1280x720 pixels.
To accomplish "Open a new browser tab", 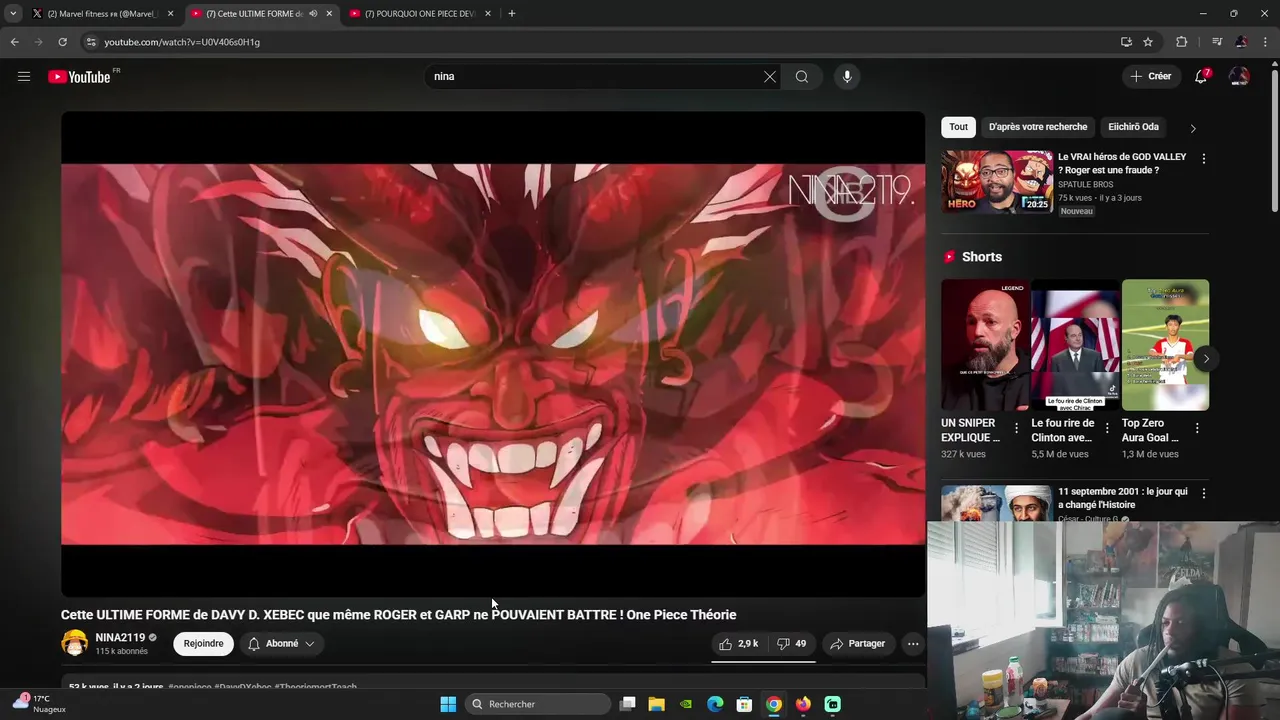I will [x=512, y=14].
